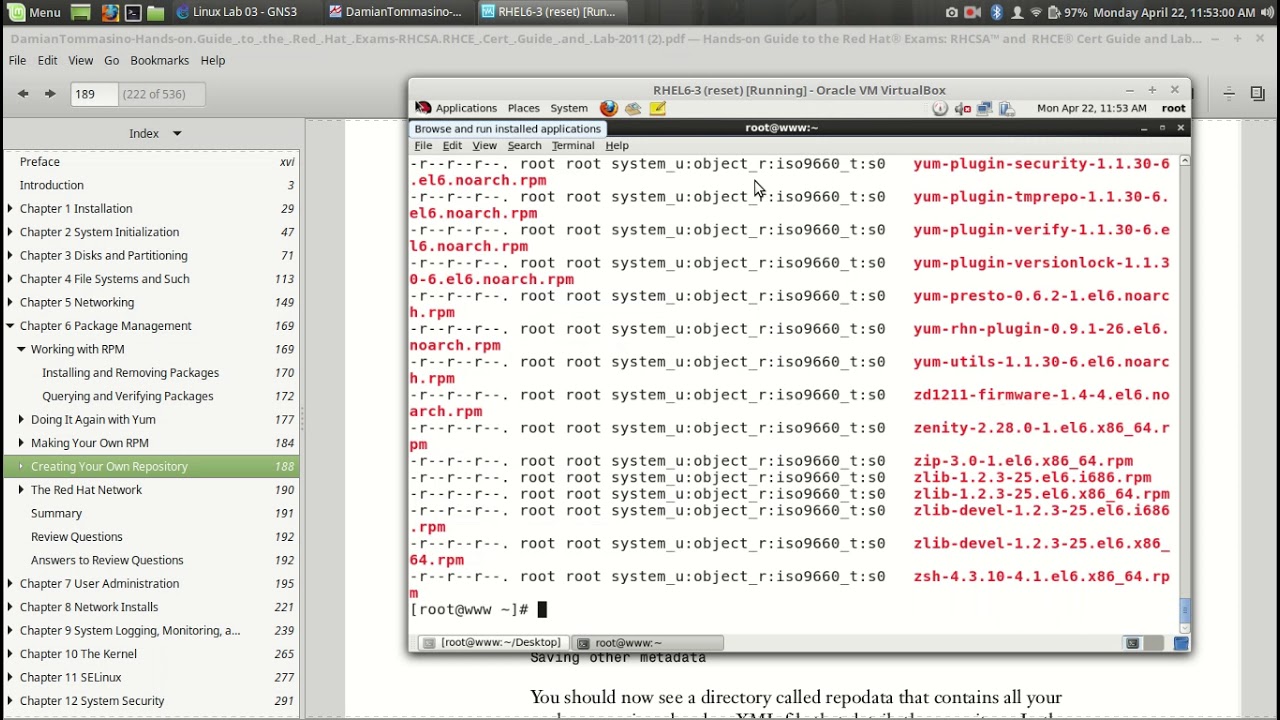Expand Chapter 5 Networking node
The width and height of the screenshot is (1280, 720).
tap(10, 302)
